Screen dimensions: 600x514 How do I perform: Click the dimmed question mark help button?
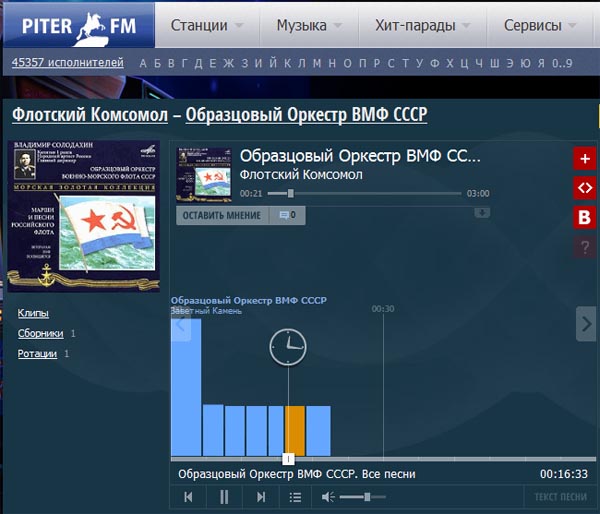pos(584,247)
